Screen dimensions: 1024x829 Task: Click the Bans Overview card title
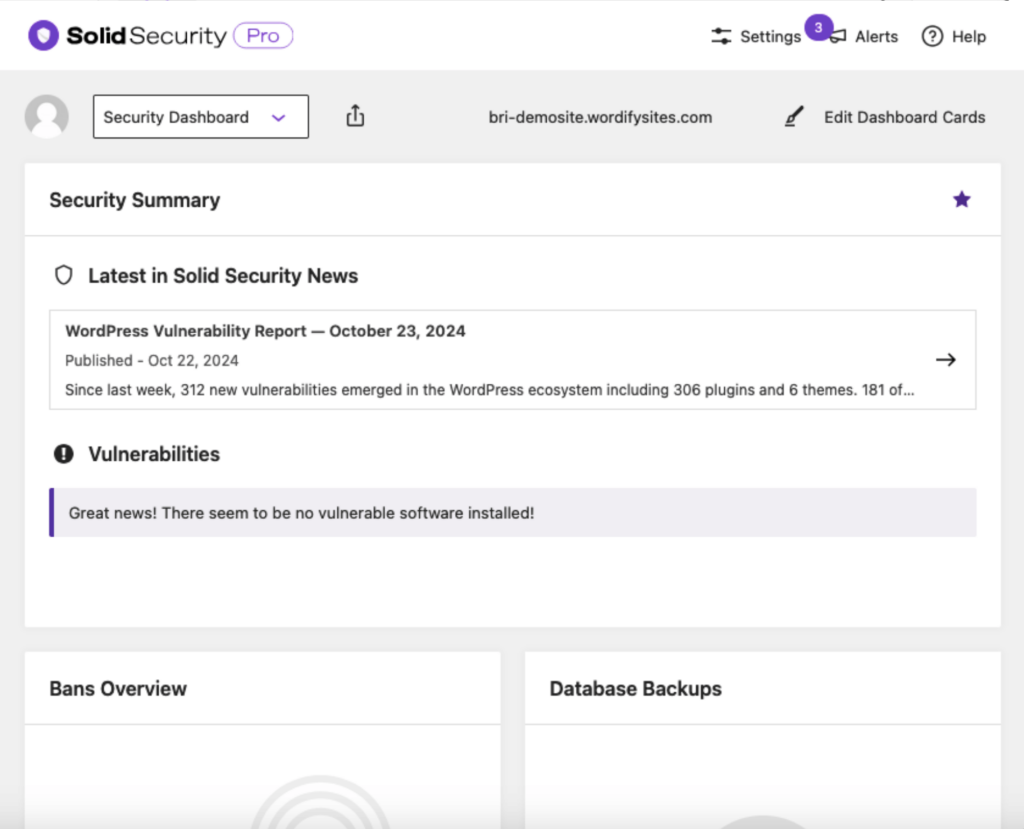(118, 689)
